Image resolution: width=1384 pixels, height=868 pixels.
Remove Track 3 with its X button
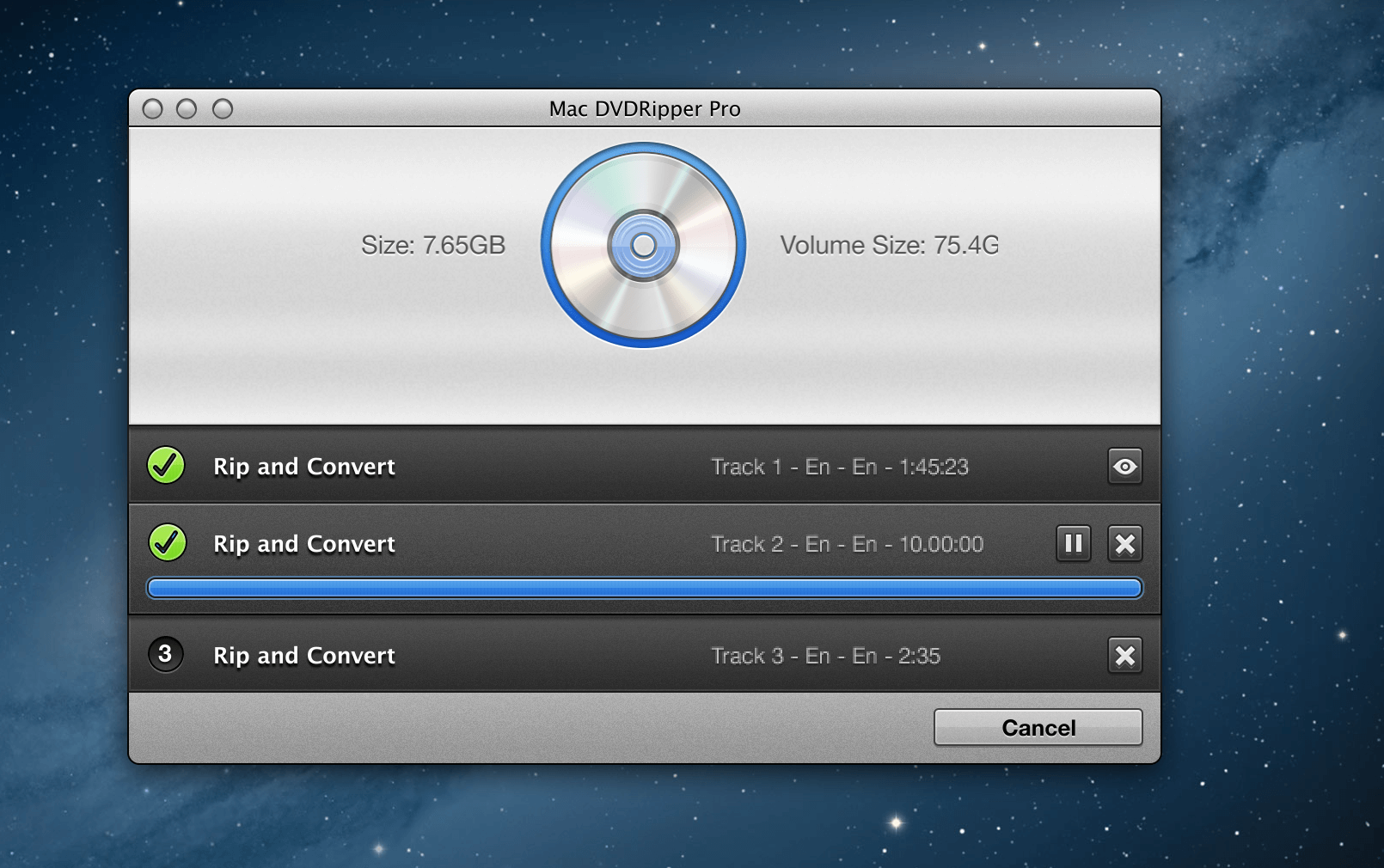(1124, 656)
